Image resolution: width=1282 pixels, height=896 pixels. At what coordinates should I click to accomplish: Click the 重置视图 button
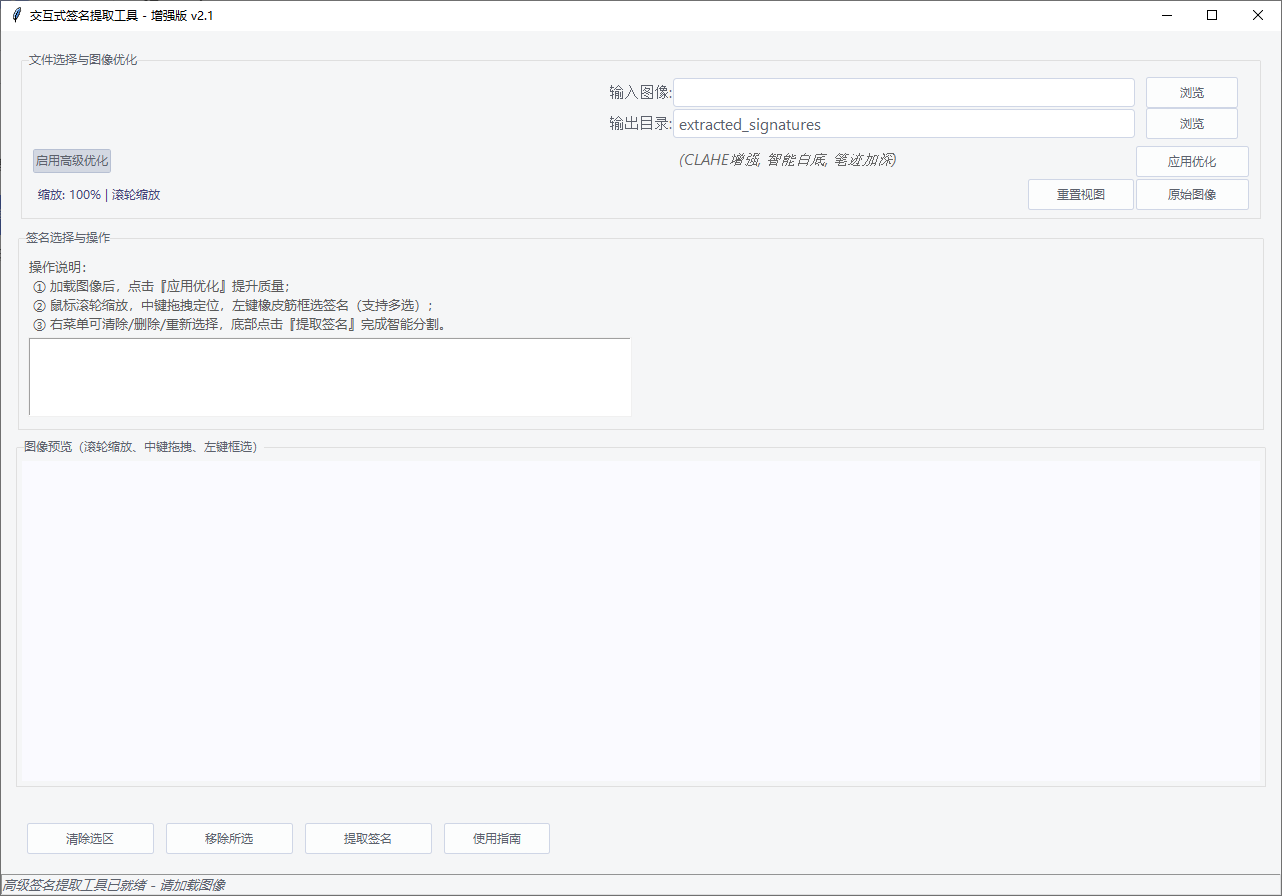(1081, 195)
